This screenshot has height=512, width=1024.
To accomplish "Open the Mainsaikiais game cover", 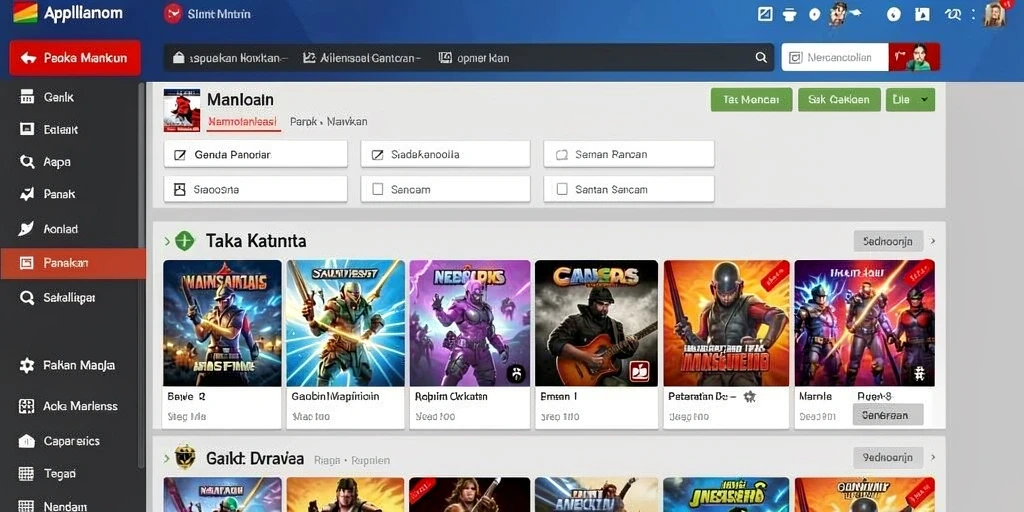I will pyautogui.click(x=222, y=323).
